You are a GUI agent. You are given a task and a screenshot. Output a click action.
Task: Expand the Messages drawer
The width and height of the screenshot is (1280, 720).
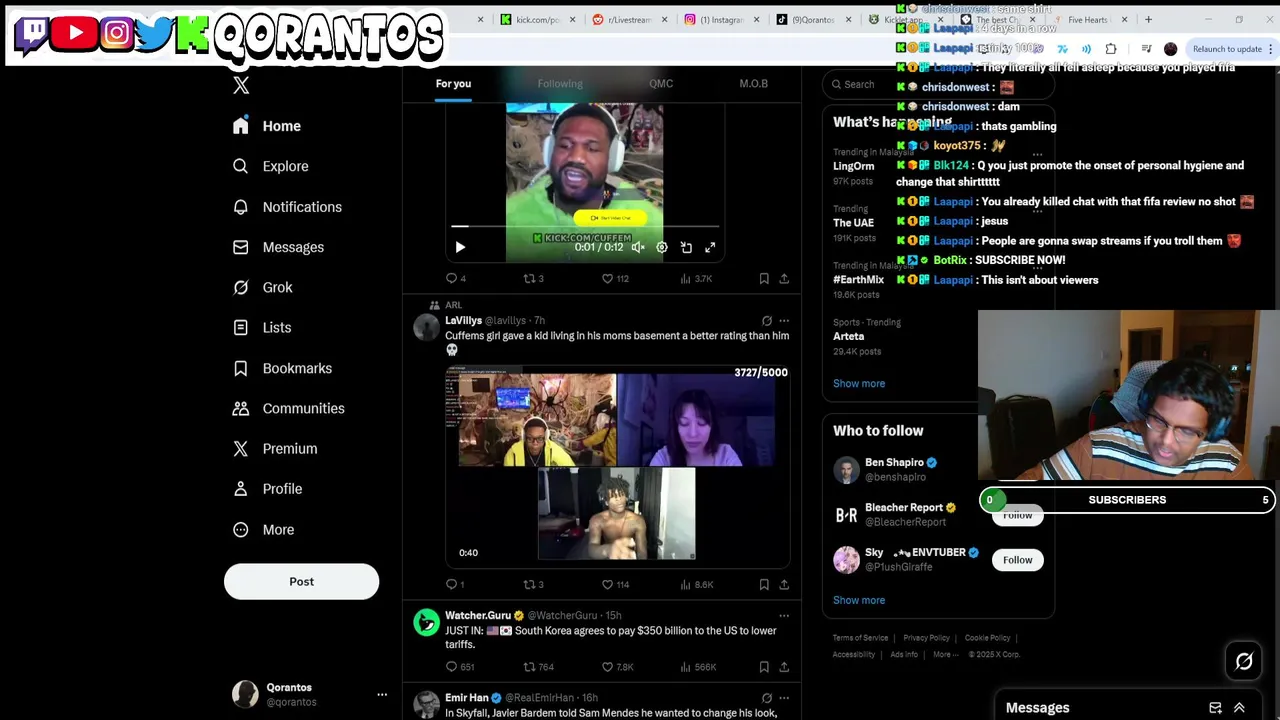tap(1239, 707)
